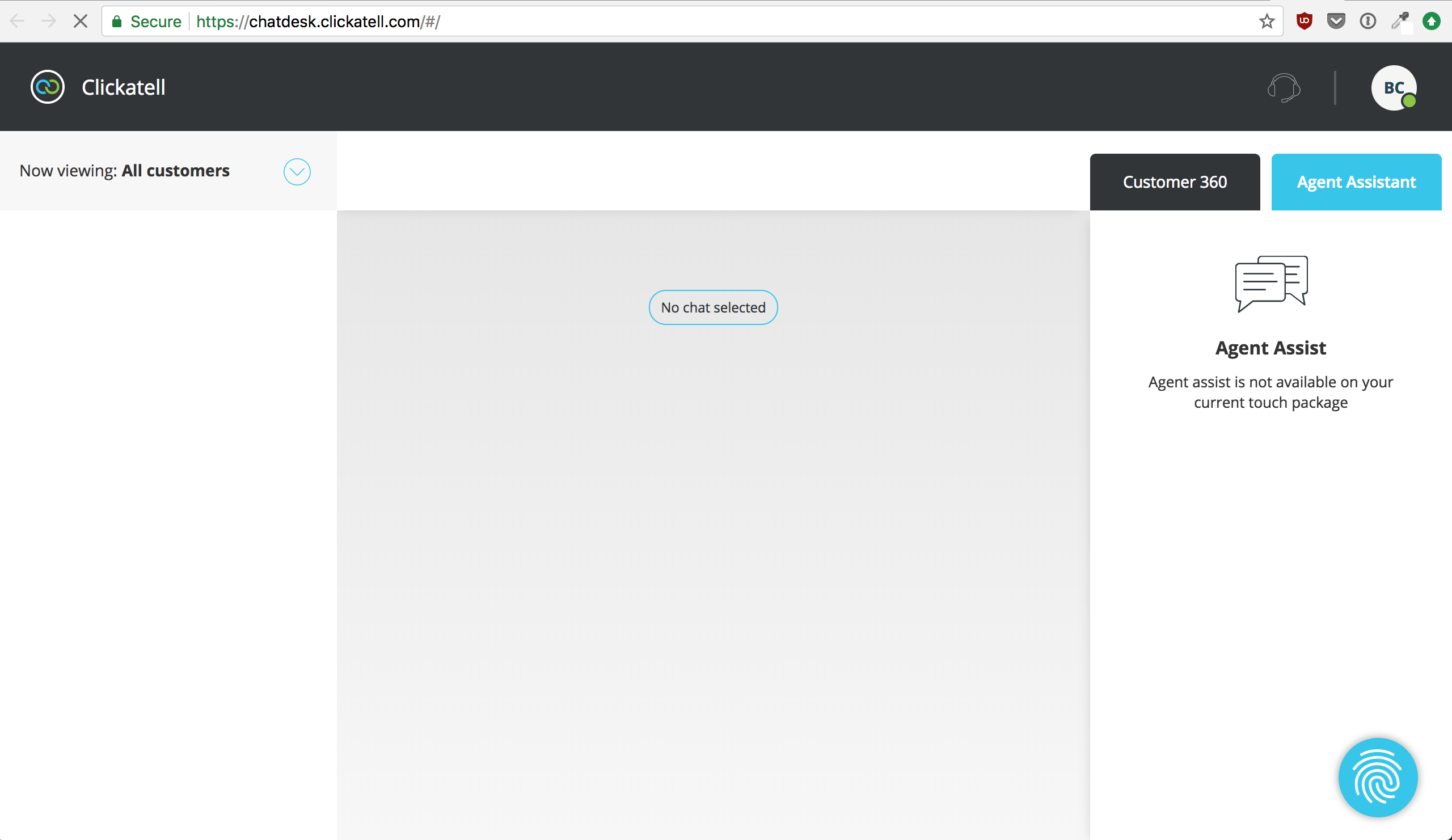Click the Clickatell brand name text
1452x840 pixels.
123,87
